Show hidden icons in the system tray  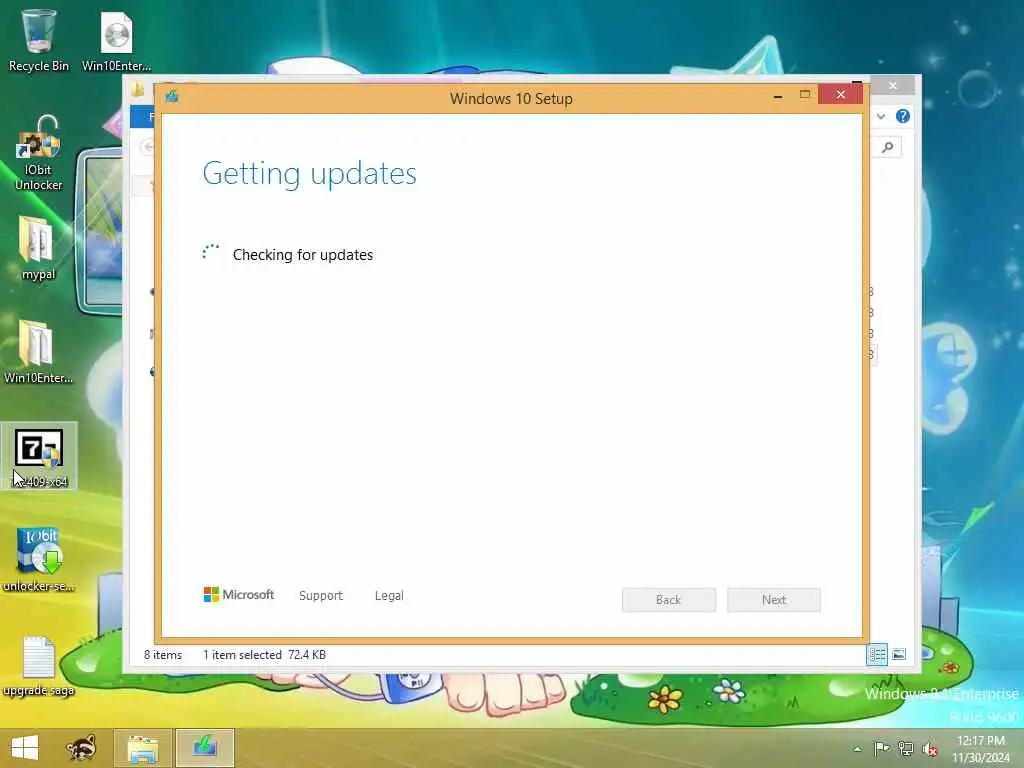tap(857, 749)
